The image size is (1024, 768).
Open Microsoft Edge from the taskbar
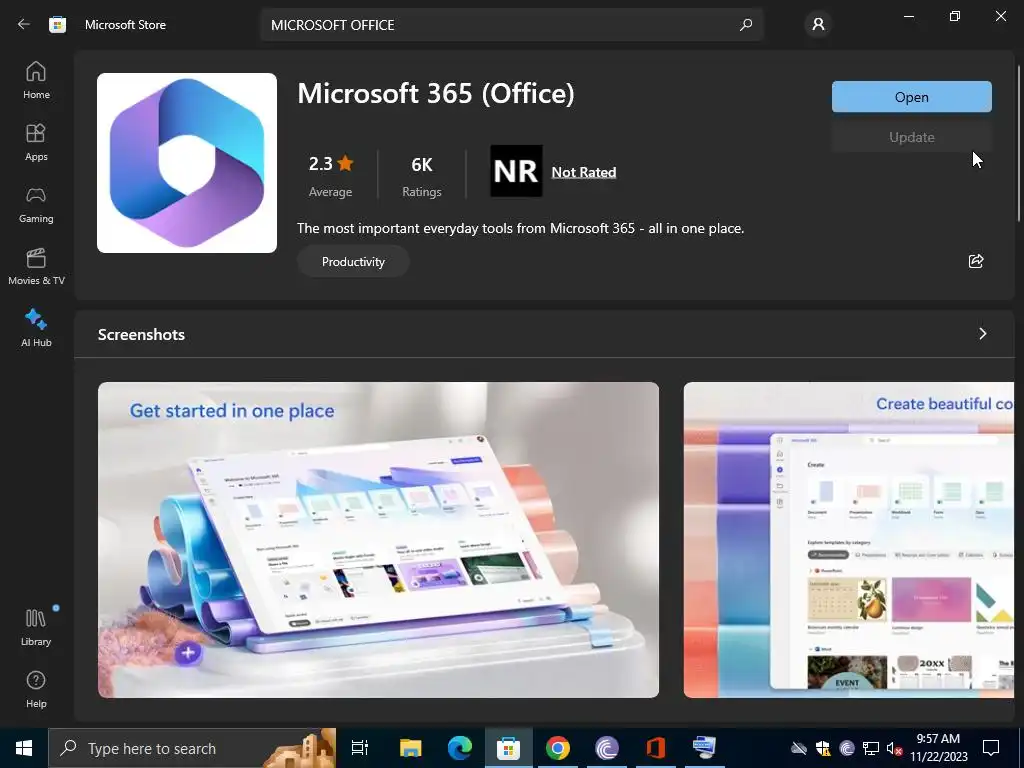tap(460, 748)
